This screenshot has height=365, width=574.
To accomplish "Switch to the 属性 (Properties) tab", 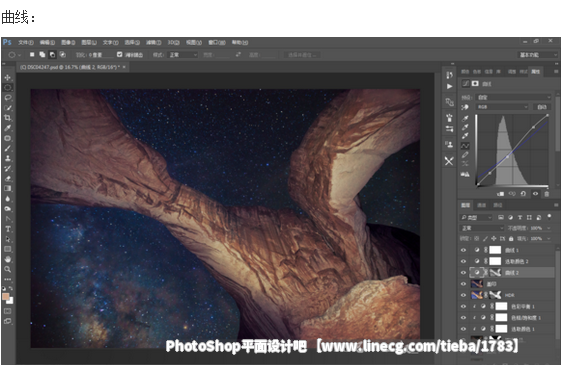I will coord(536,72).
